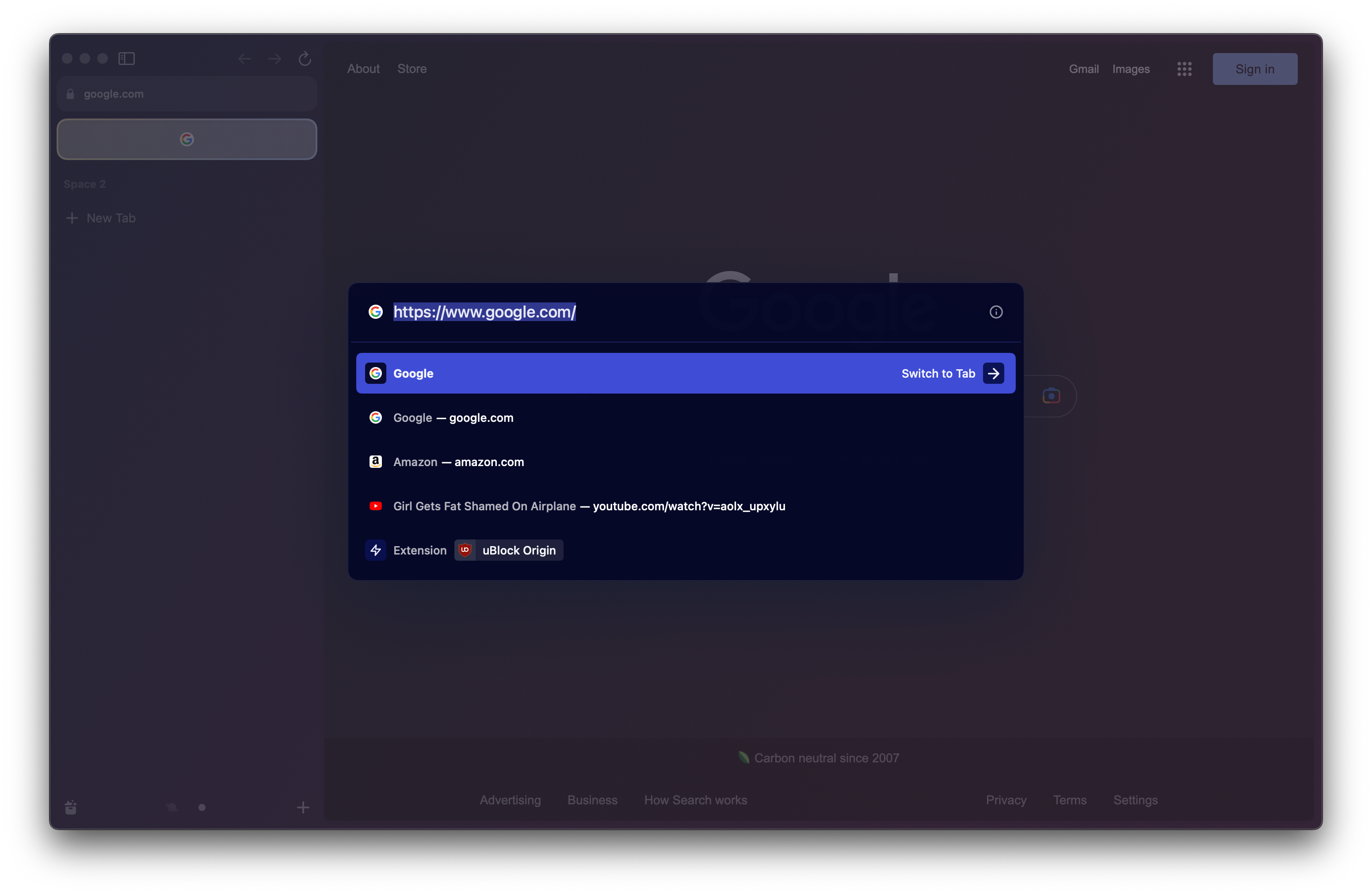Screen dimensions: 1372x895
Task: Open the Google apps grid icon
Action: (1184, 69)
